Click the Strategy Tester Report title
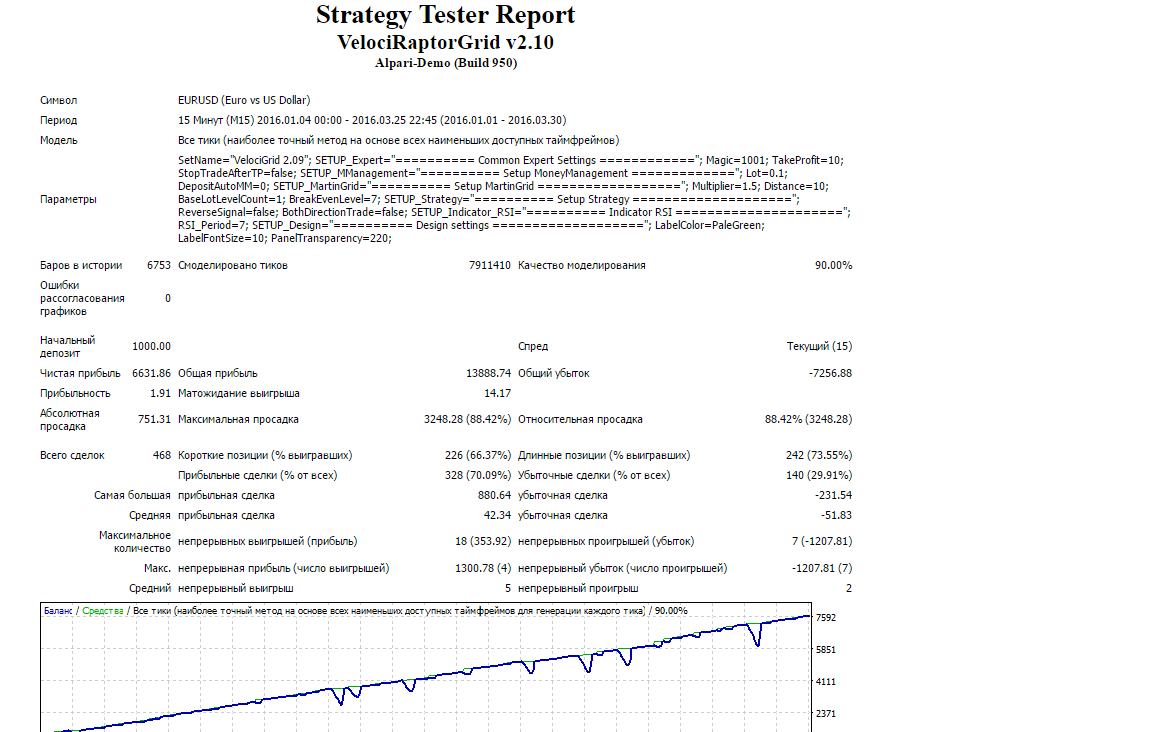Image resolution: width=1152 pixels, height=732 pixels. 445,15
